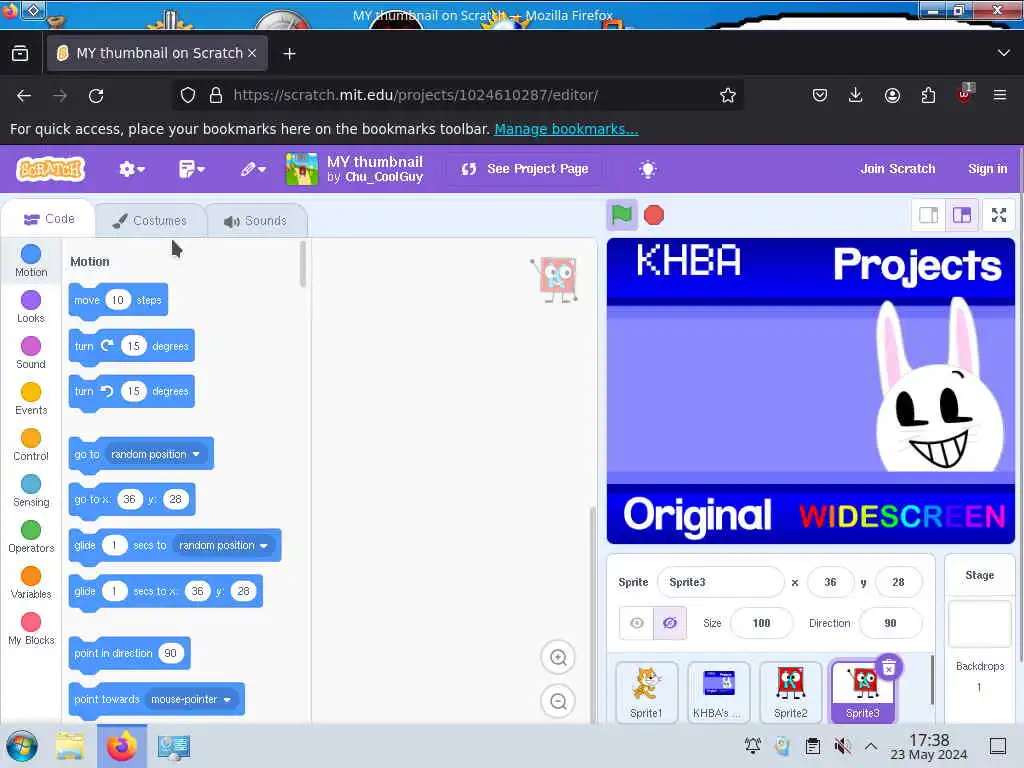Hide sprite with crossed-eye icon

coord(669,623)
